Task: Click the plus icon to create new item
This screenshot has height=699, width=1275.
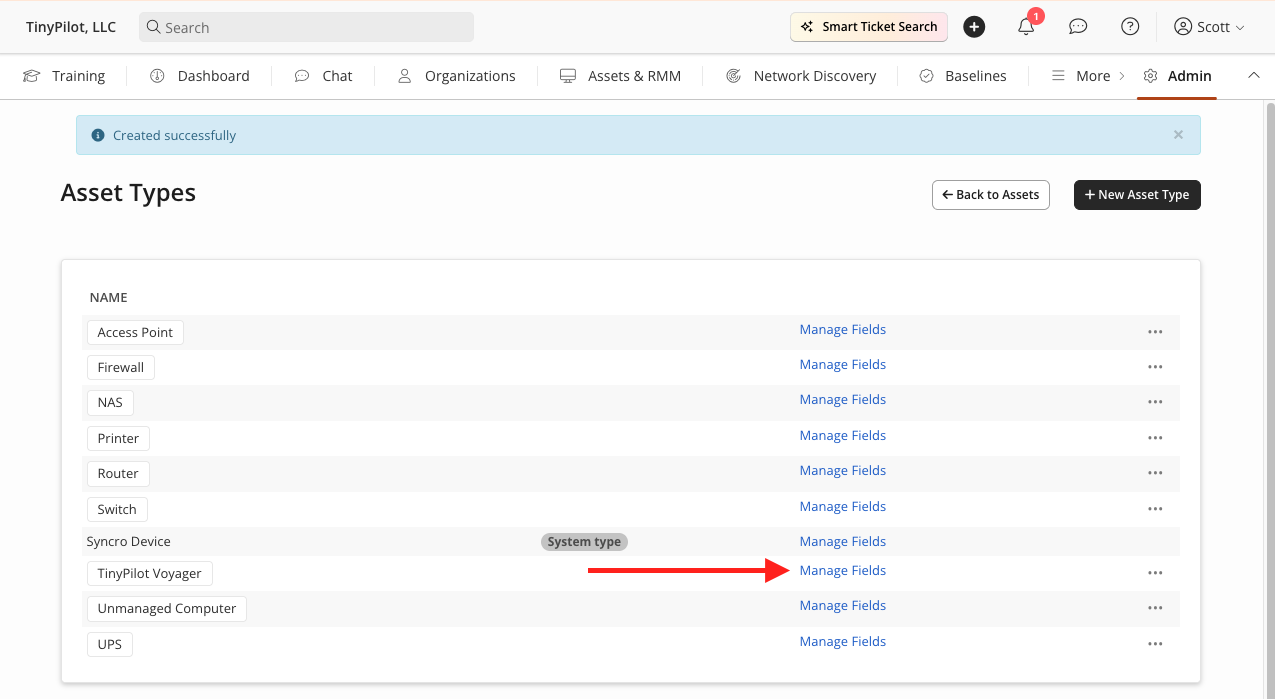Action: click(x=974, y=26)
